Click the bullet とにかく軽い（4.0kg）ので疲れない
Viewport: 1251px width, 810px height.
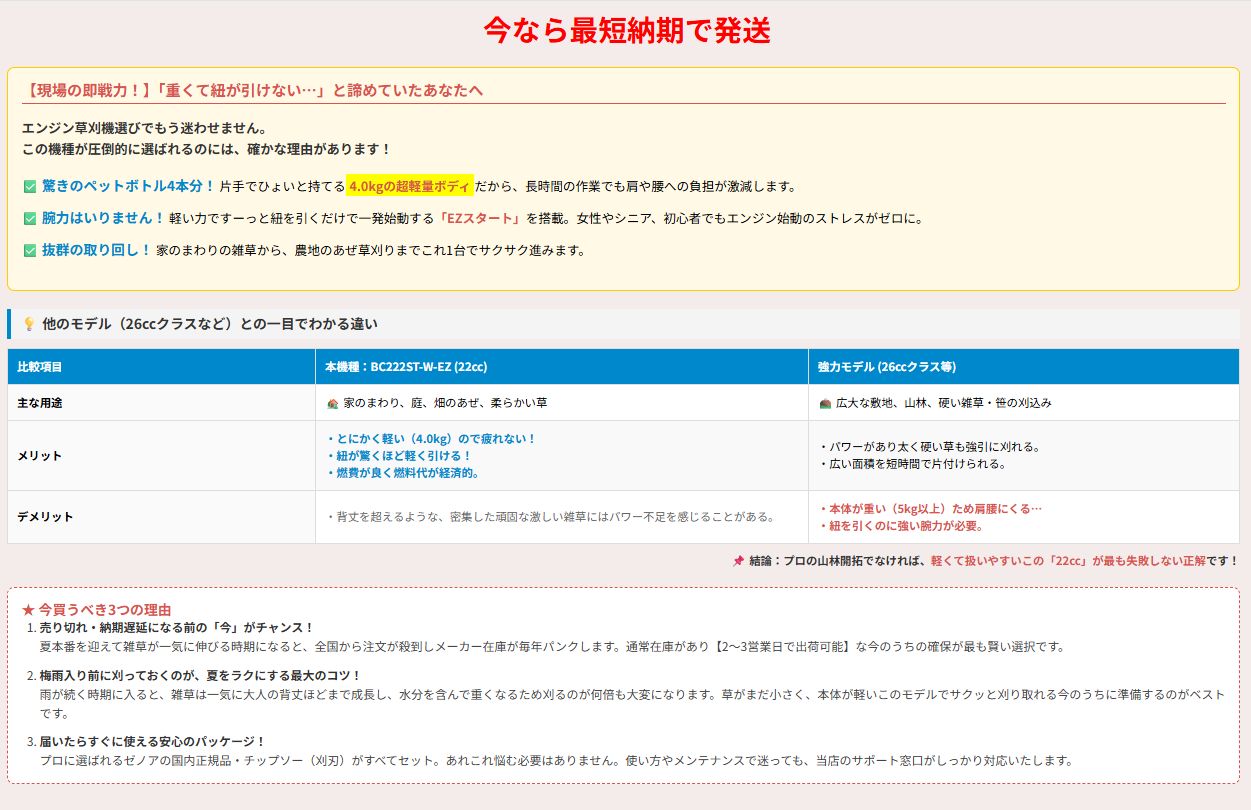click(431, 439)
